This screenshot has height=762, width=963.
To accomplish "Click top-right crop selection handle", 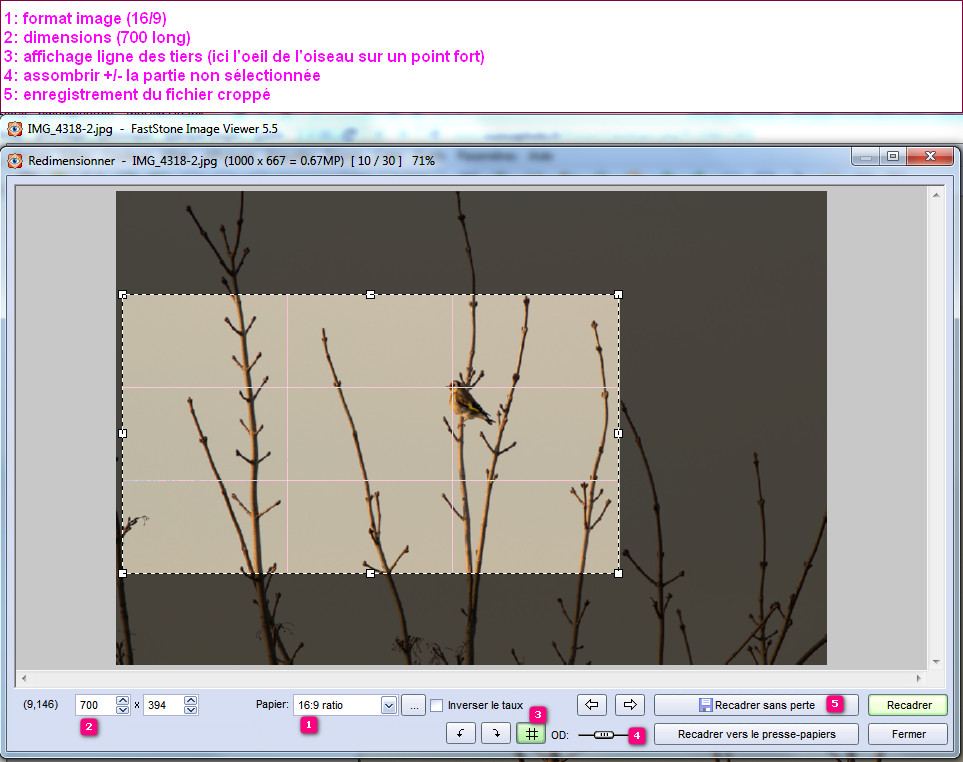I will pyautogui.click(x=618, y=295).
